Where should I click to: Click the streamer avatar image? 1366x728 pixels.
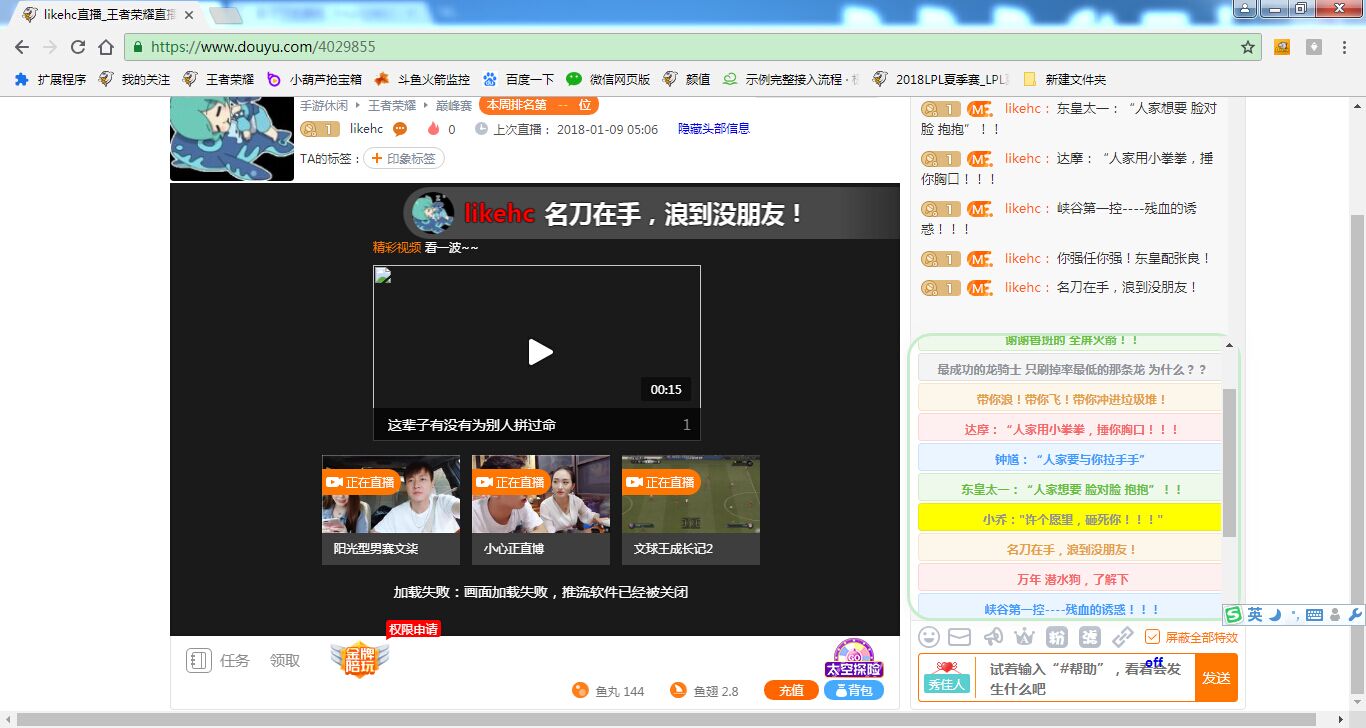pyautogui.click(x=232, y=139)
